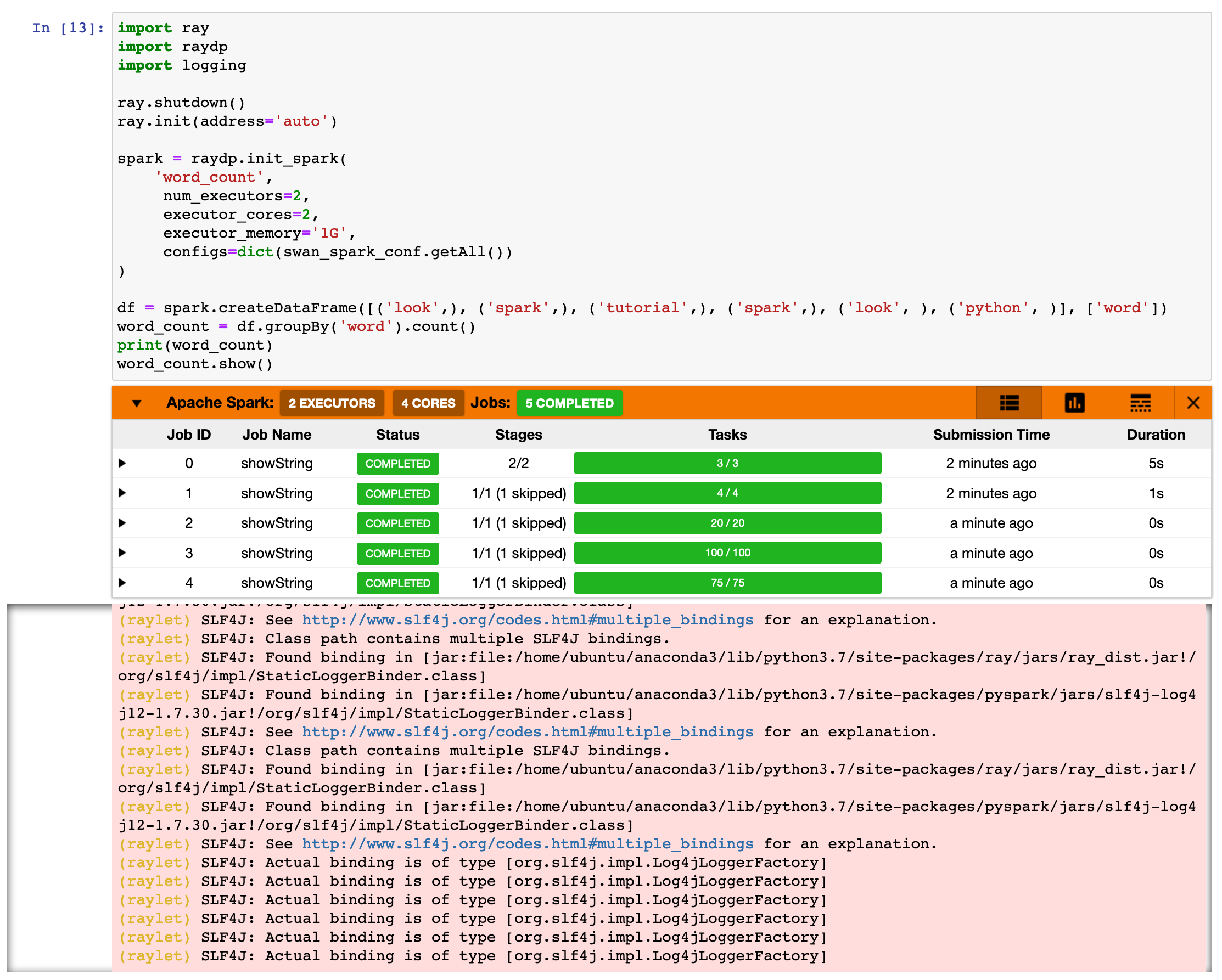Collapse the Apache Spark monitor header
The image size is (1222, 980).
137,403
